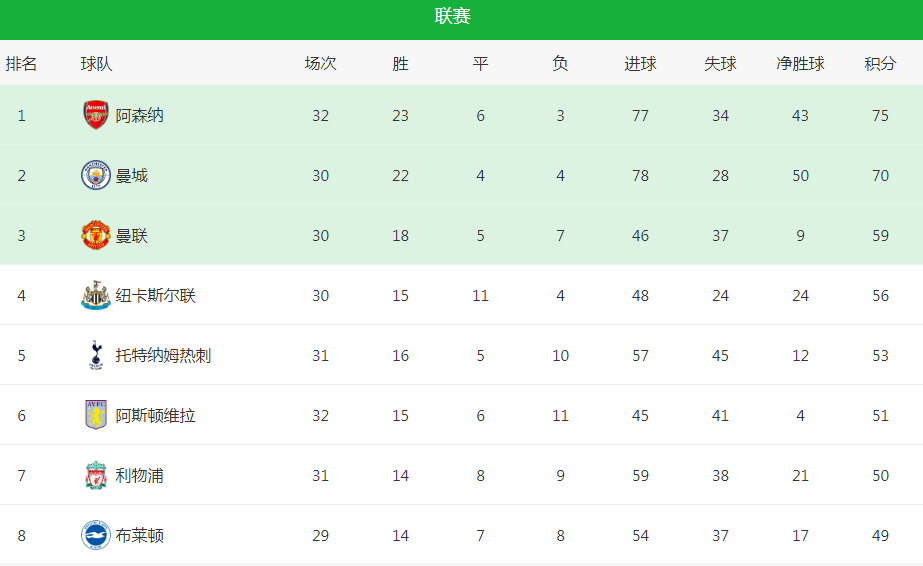923x566 pixels.
Task: Select the 联赛 tab header
Action: tap(452, 16)
